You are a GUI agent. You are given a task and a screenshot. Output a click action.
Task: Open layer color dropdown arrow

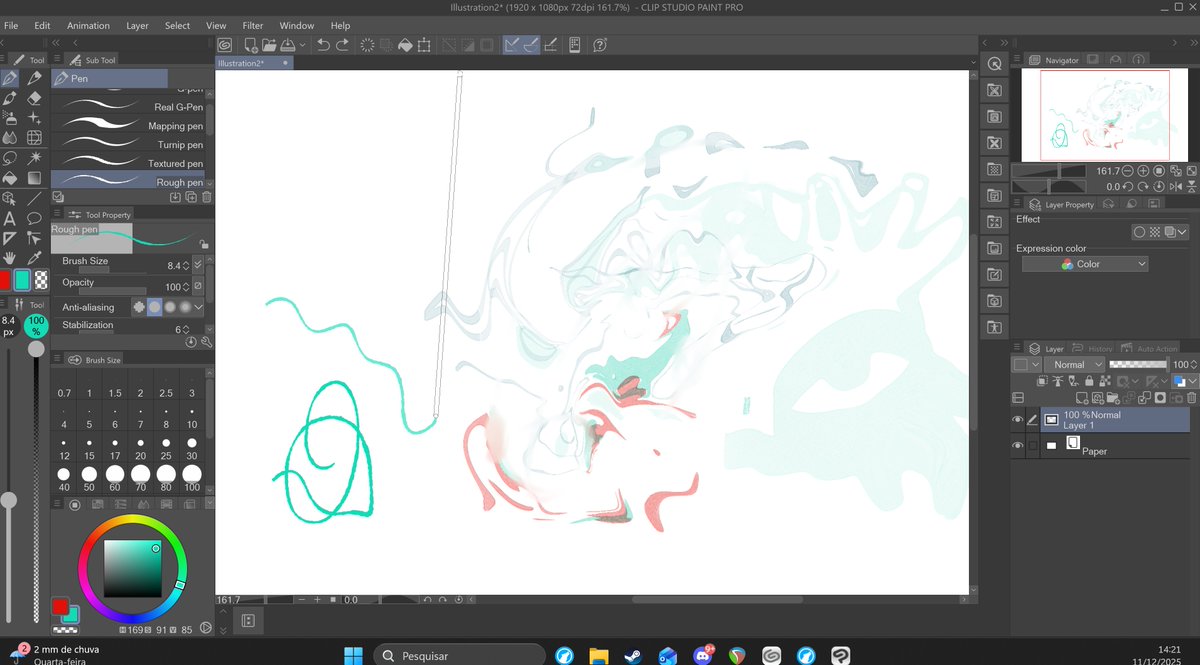pyautogui.click(x=1192, y=381)
